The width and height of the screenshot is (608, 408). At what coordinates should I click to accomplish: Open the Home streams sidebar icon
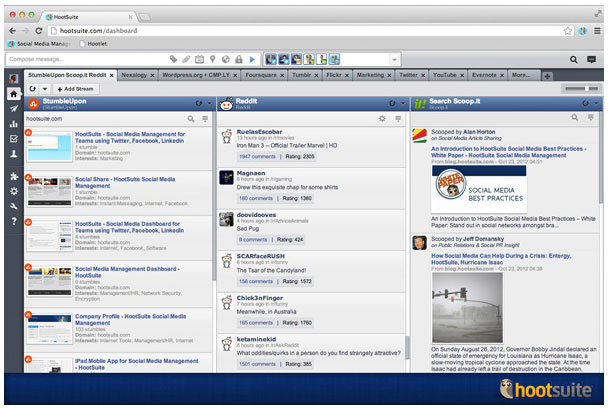14,94
